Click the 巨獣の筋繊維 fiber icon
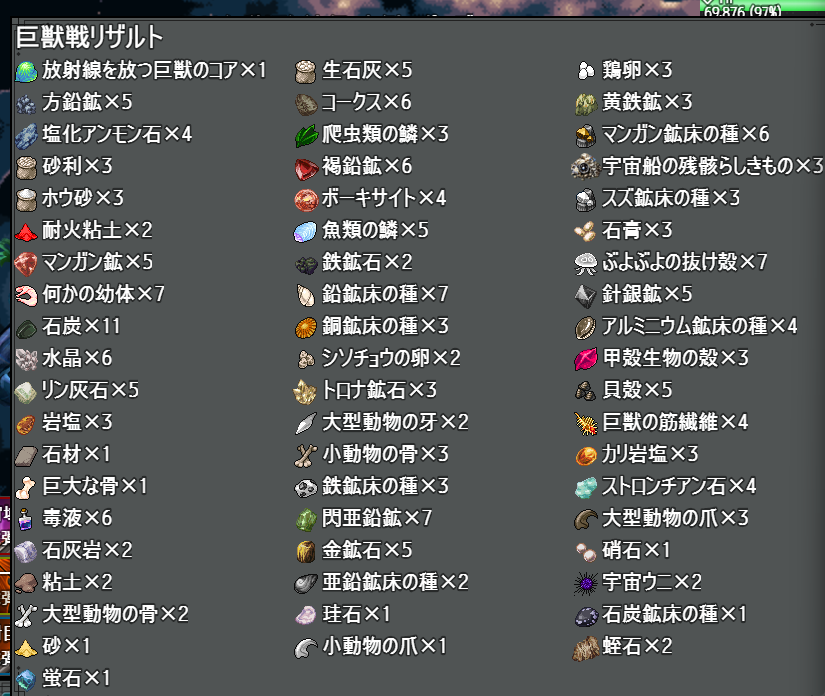The height and width of the screenshot is (696, 825). click(x=586, y=423)
